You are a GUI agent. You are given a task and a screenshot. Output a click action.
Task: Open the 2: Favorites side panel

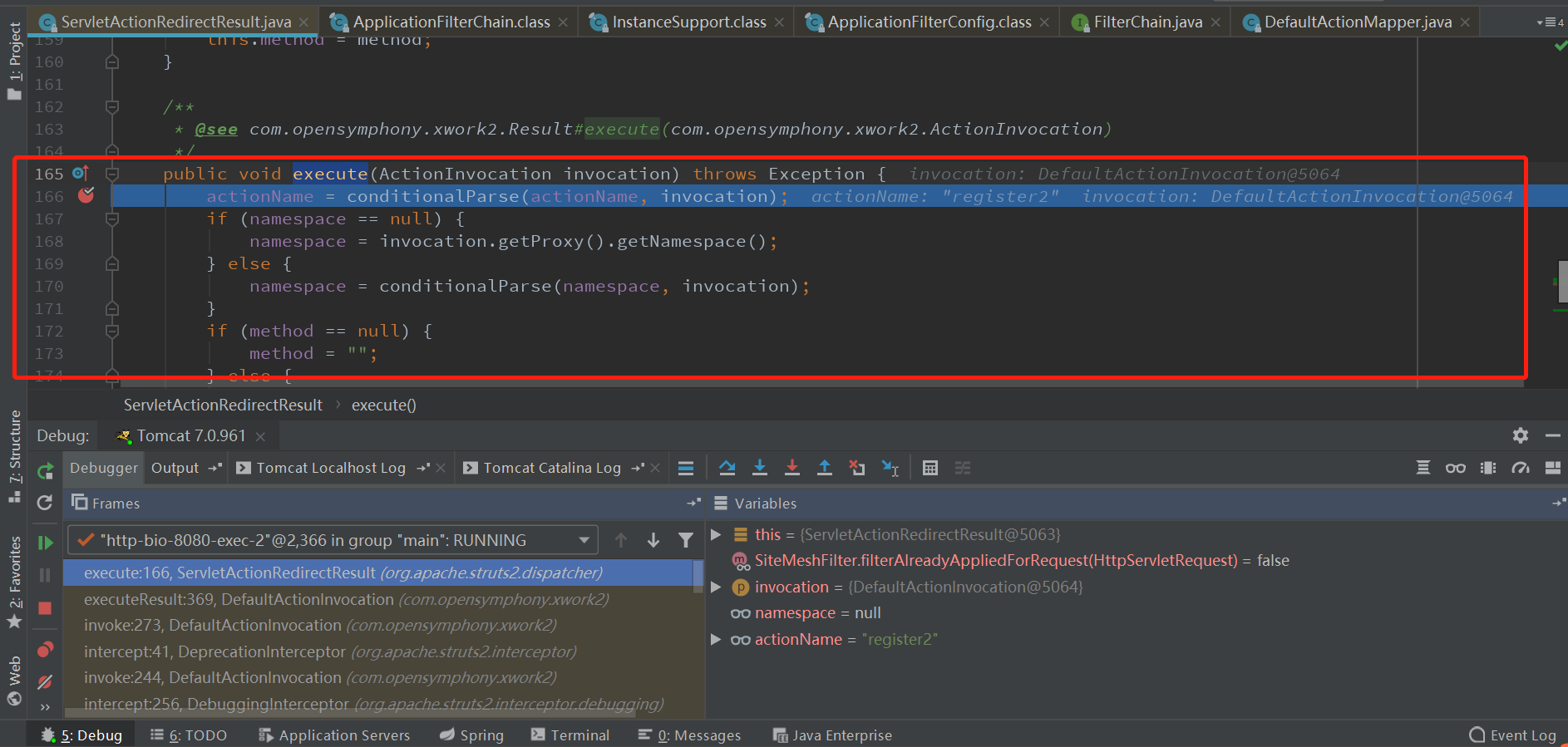click(x=14, y=582)
